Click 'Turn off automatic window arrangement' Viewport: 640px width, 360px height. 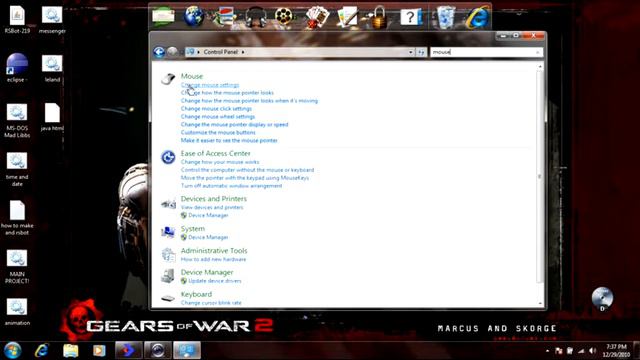tap(231, 186)
